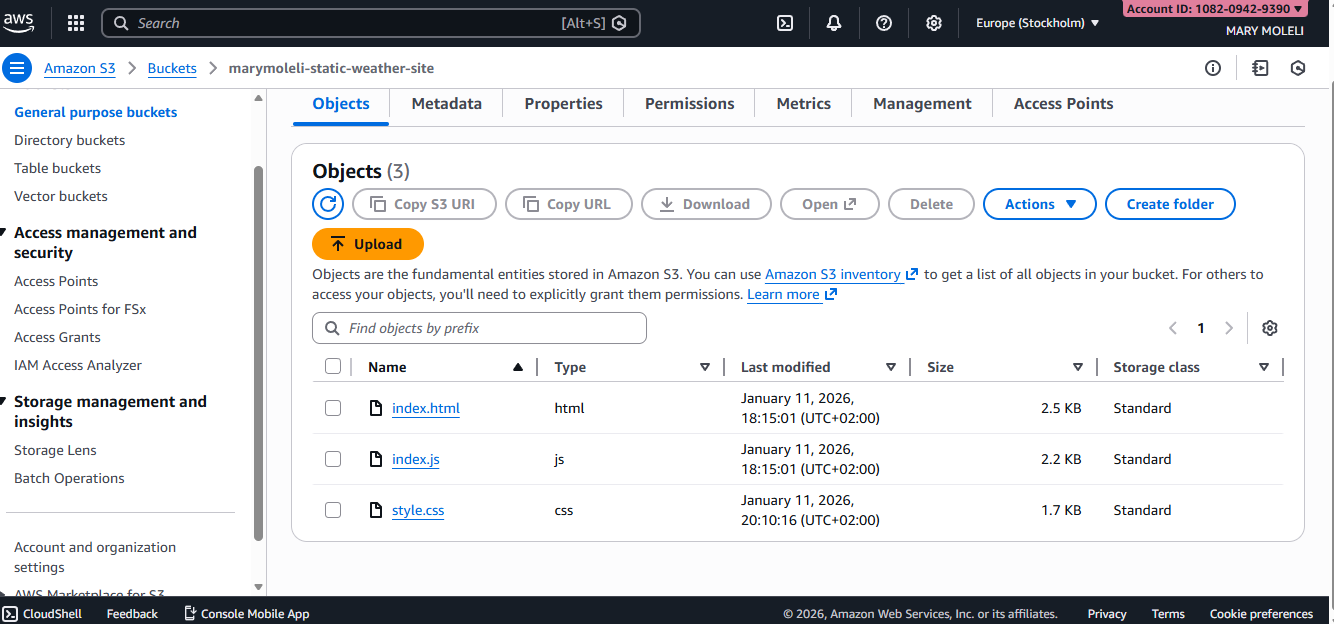Tick the checkbox for index.html
1334x624 pixels.
333,408
